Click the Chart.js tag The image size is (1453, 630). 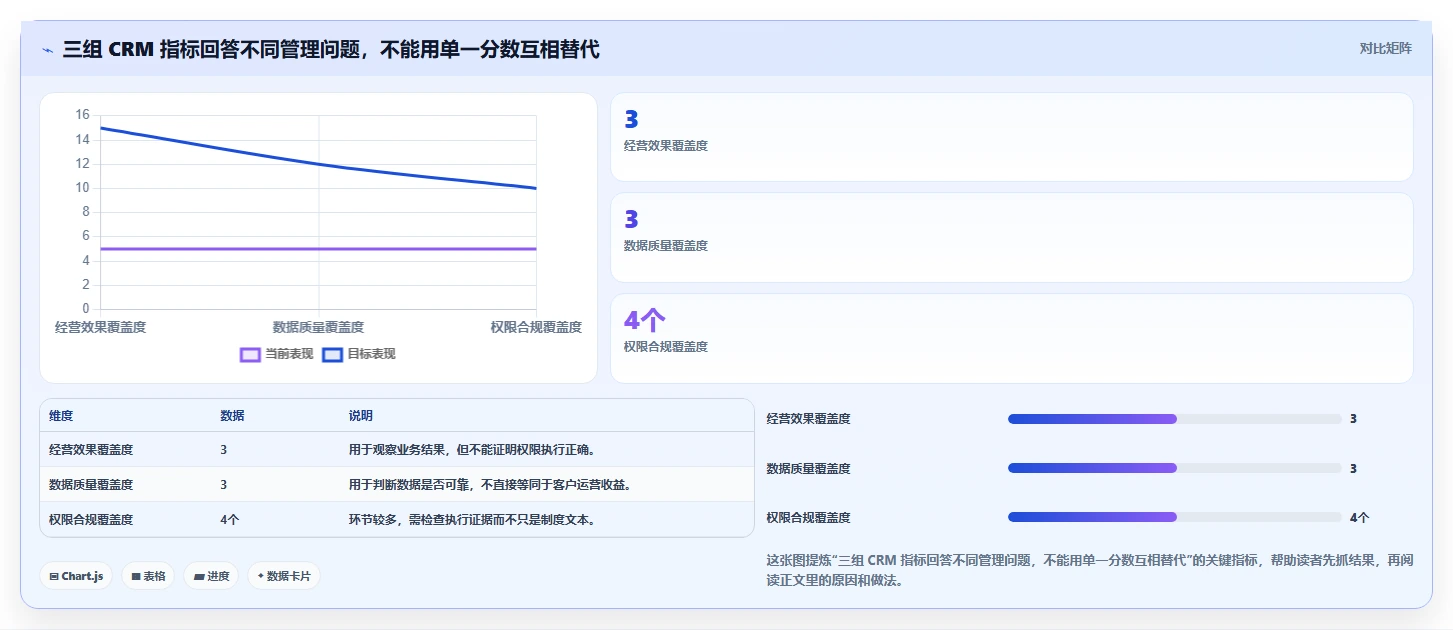pyautogui.click(x=76, y=576)
